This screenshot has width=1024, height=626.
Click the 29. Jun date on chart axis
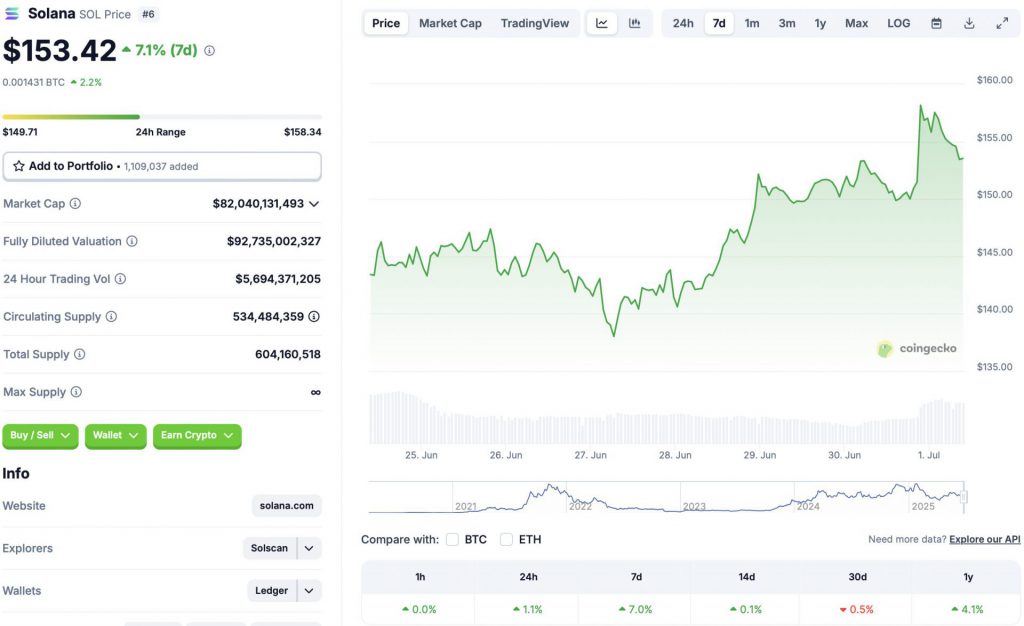click(x=760, y=455)
